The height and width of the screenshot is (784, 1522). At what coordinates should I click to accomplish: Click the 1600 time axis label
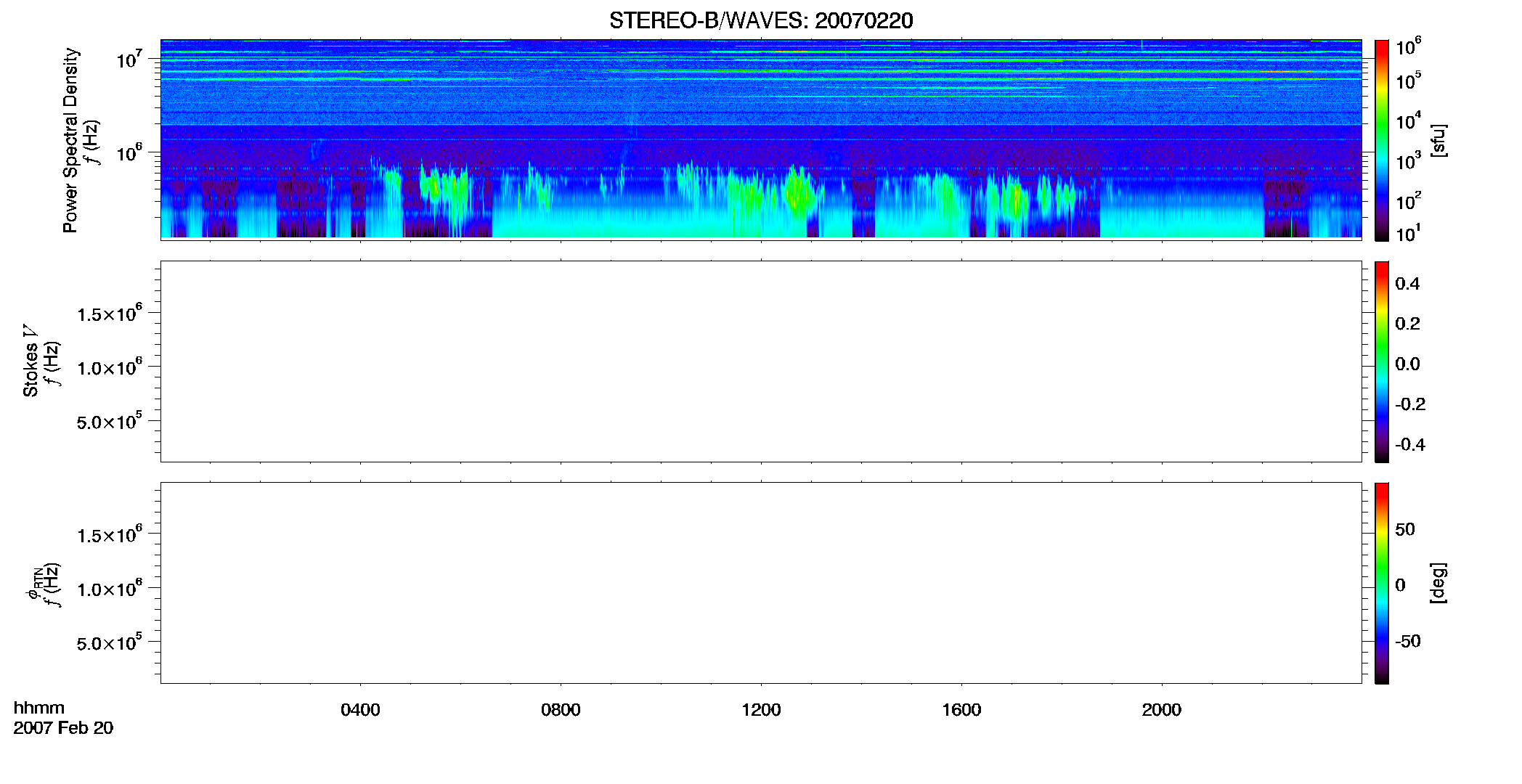coord(961,710)
